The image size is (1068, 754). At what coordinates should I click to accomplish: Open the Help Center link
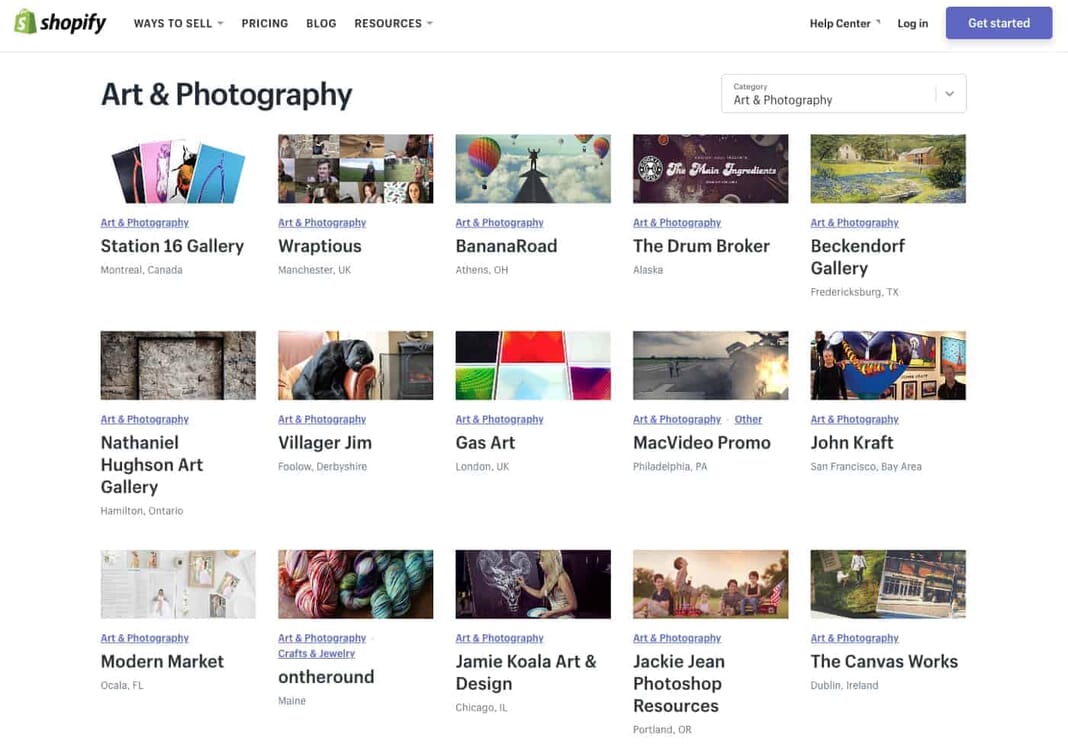tap(843, 23)
